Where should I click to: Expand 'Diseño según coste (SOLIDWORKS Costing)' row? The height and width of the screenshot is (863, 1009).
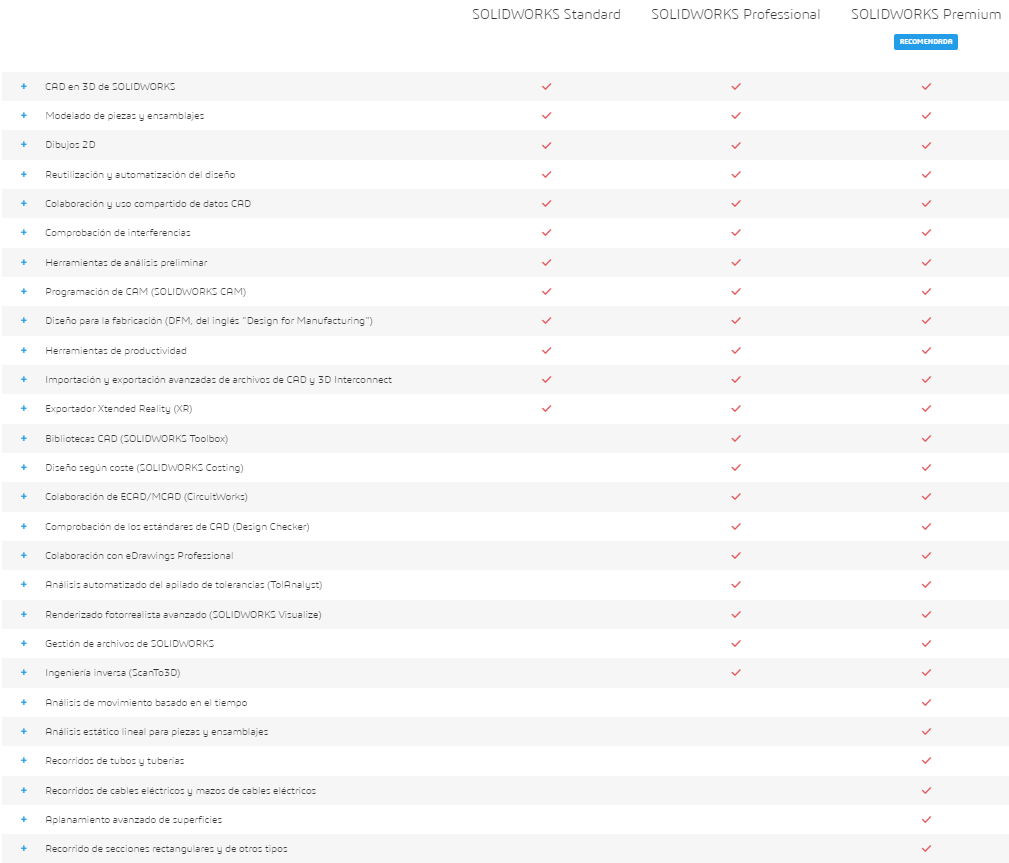pos(24,467)
